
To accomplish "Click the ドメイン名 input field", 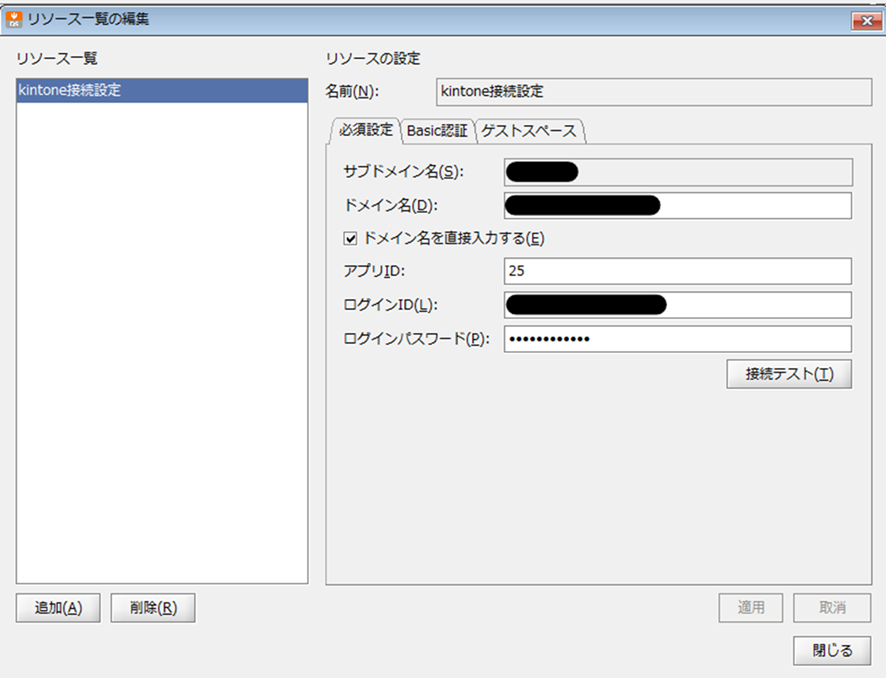I will pos(678,206).
